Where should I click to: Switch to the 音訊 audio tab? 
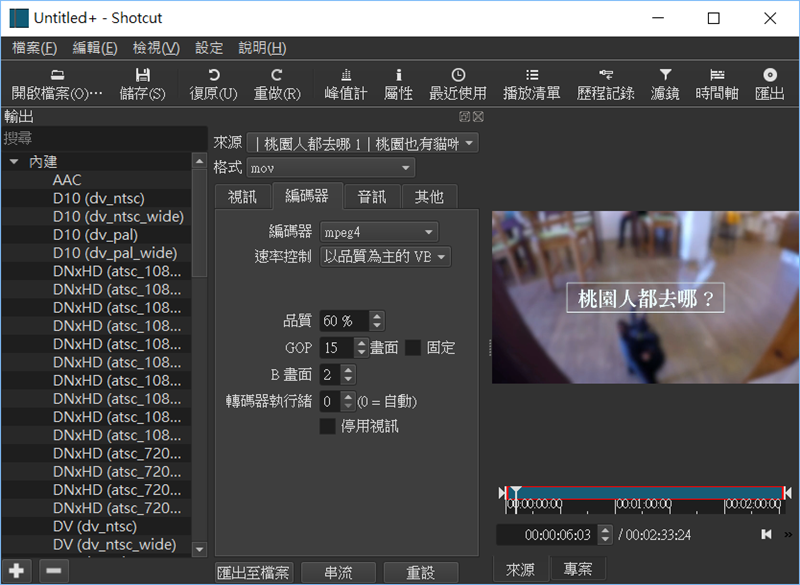372,197
